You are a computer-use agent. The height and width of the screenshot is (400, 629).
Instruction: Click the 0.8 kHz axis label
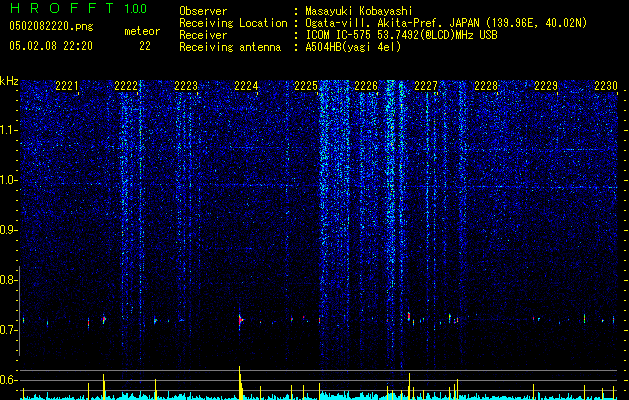(8, 280)
